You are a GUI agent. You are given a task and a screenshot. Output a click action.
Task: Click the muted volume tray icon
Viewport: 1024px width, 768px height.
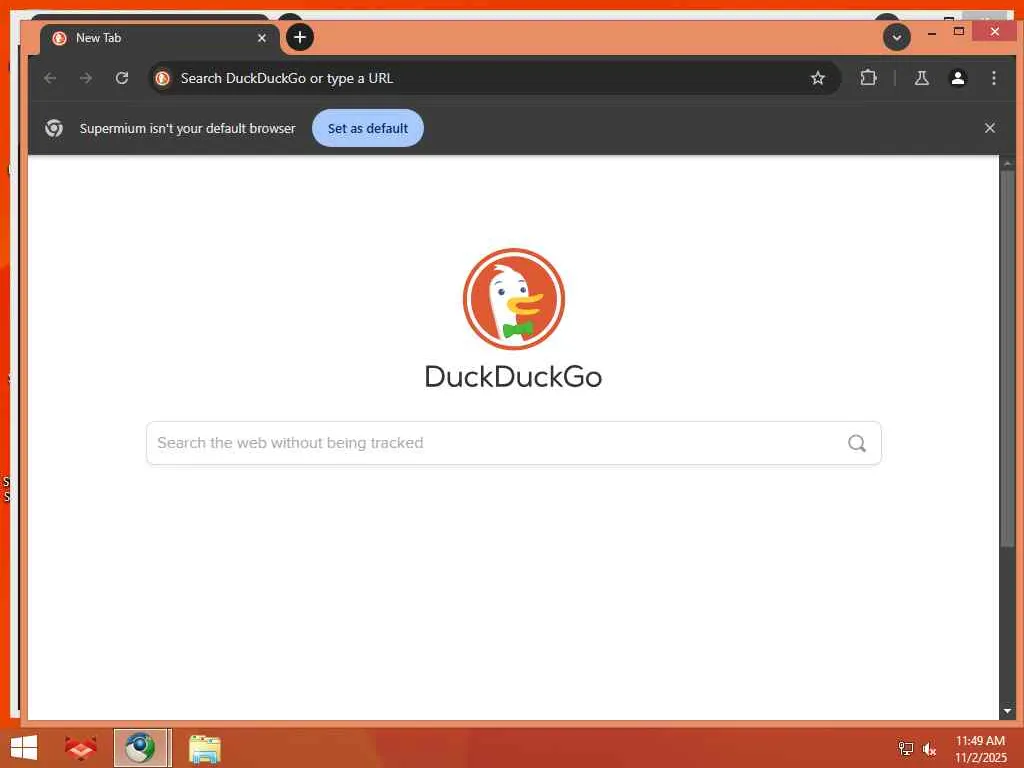click(929, 749)
